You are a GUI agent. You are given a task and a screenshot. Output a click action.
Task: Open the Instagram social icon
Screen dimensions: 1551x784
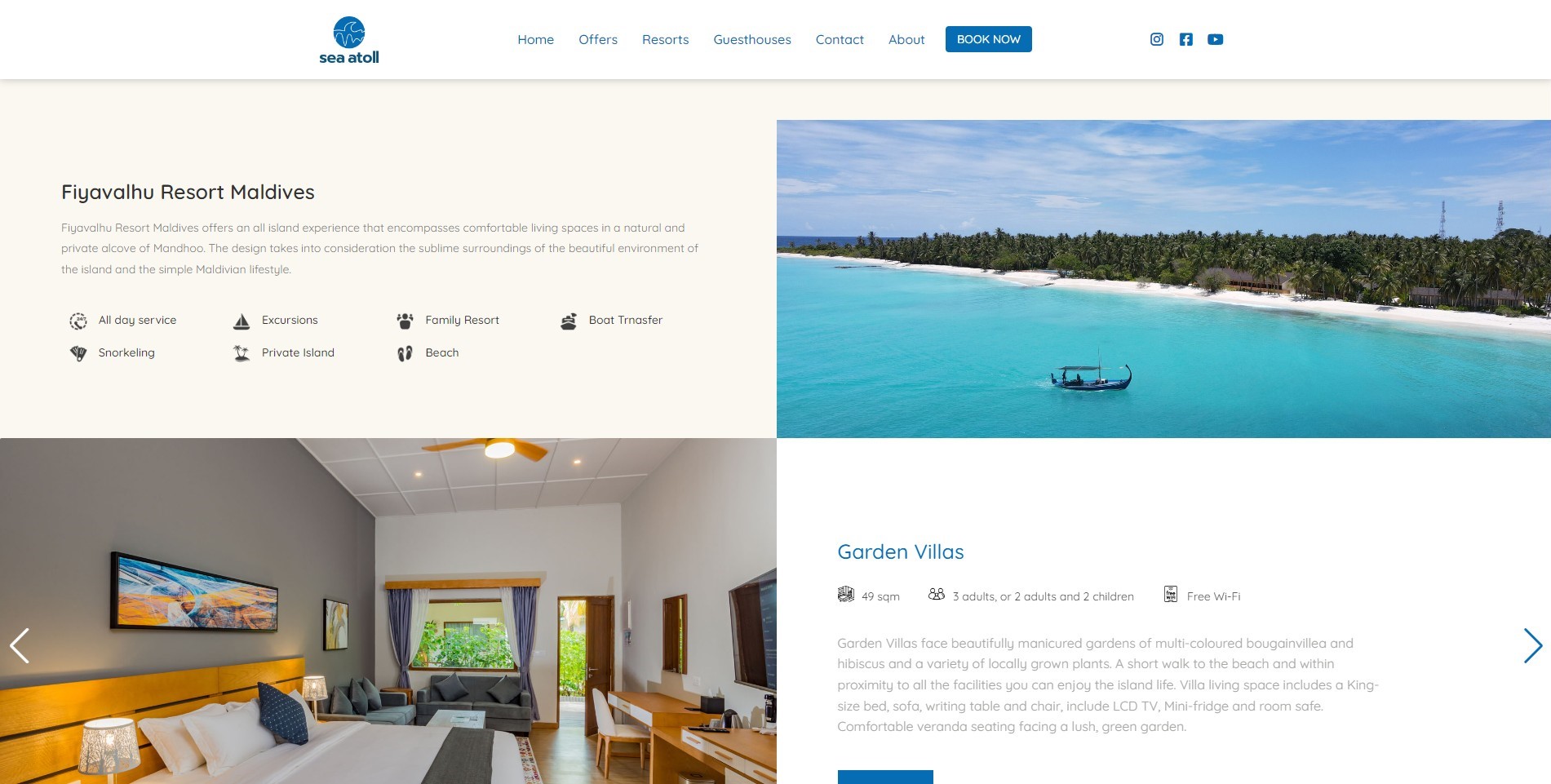(x=1156, y=39)
